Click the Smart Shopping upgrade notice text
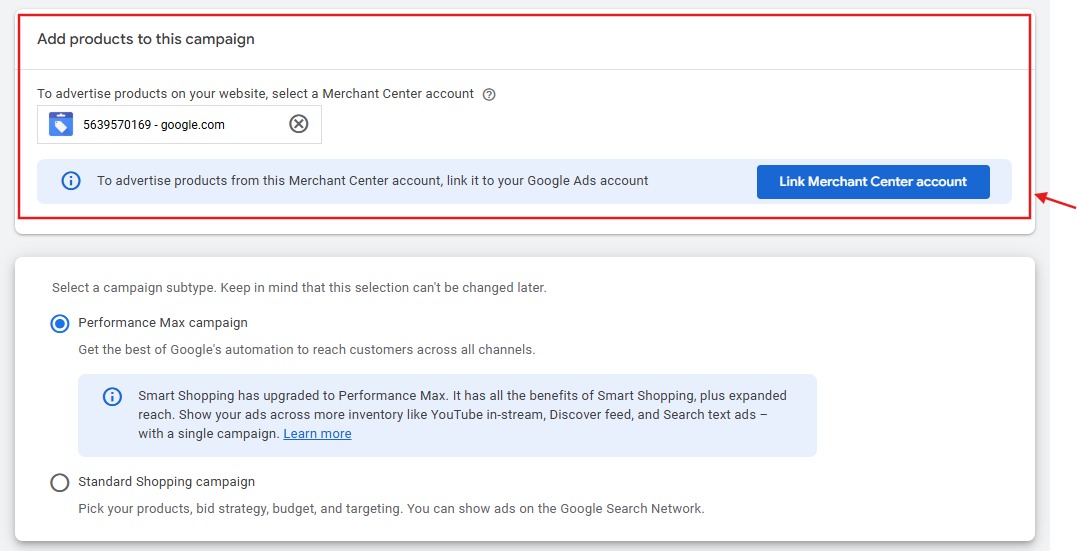1077x551 pixels. pos(462,414)
